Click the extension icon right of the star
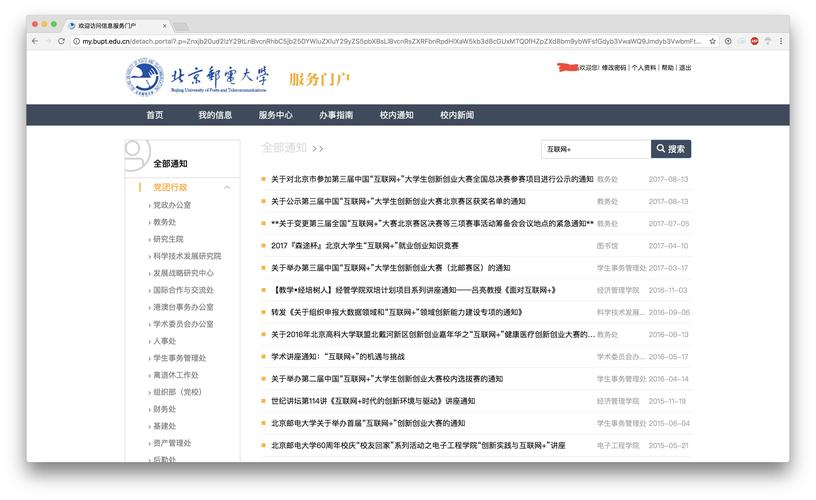Image resolution: width=816 pixels, height=500 pixels. click(x=728, y=41)
